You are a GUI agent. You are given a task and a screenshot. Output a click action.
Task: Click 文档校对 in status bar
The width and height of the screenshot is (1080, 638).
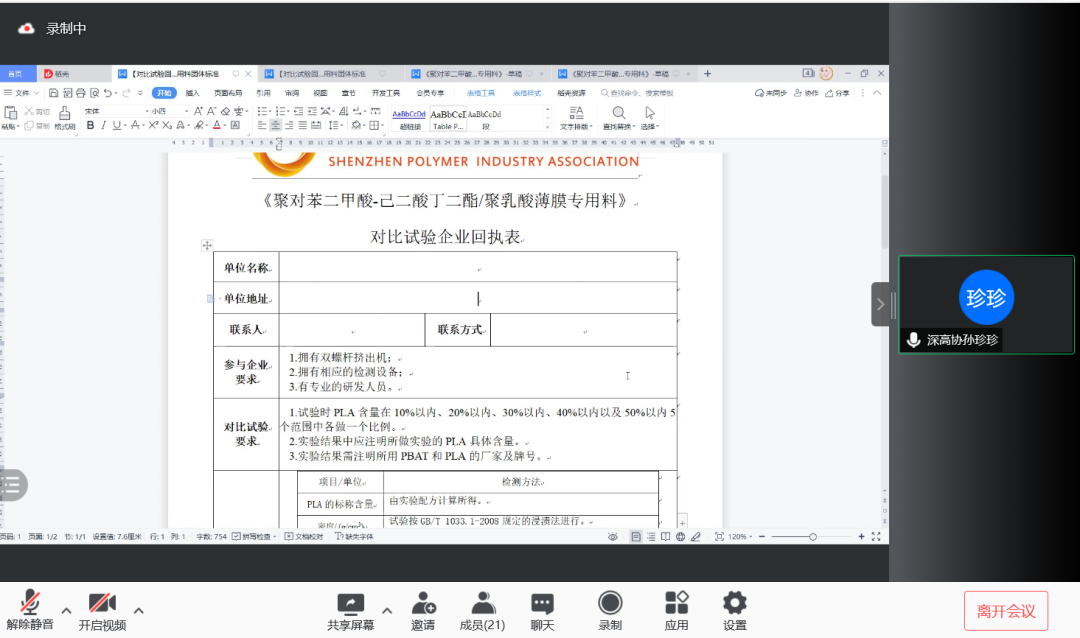[304, 537]
